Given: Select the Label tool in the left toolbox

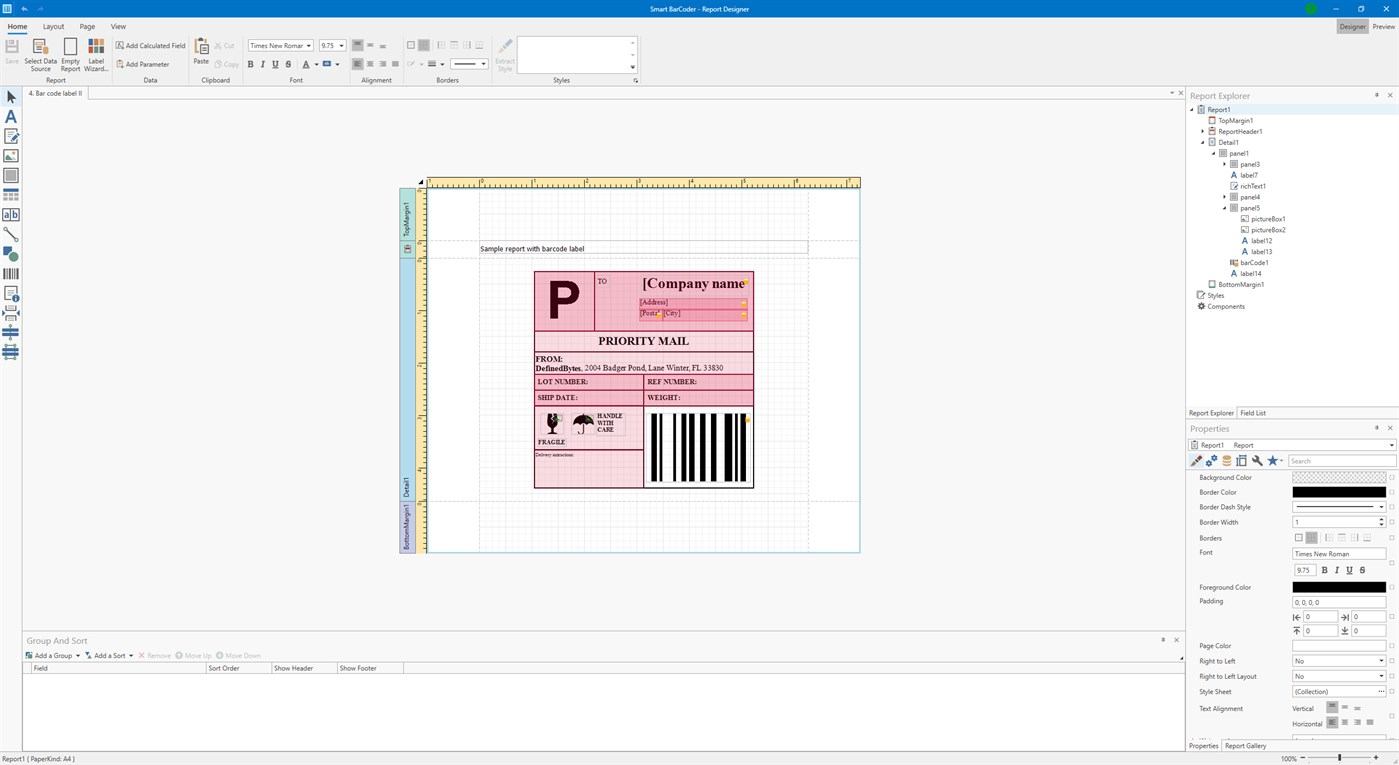Looking at the screenshot, I should pos(11,117).
